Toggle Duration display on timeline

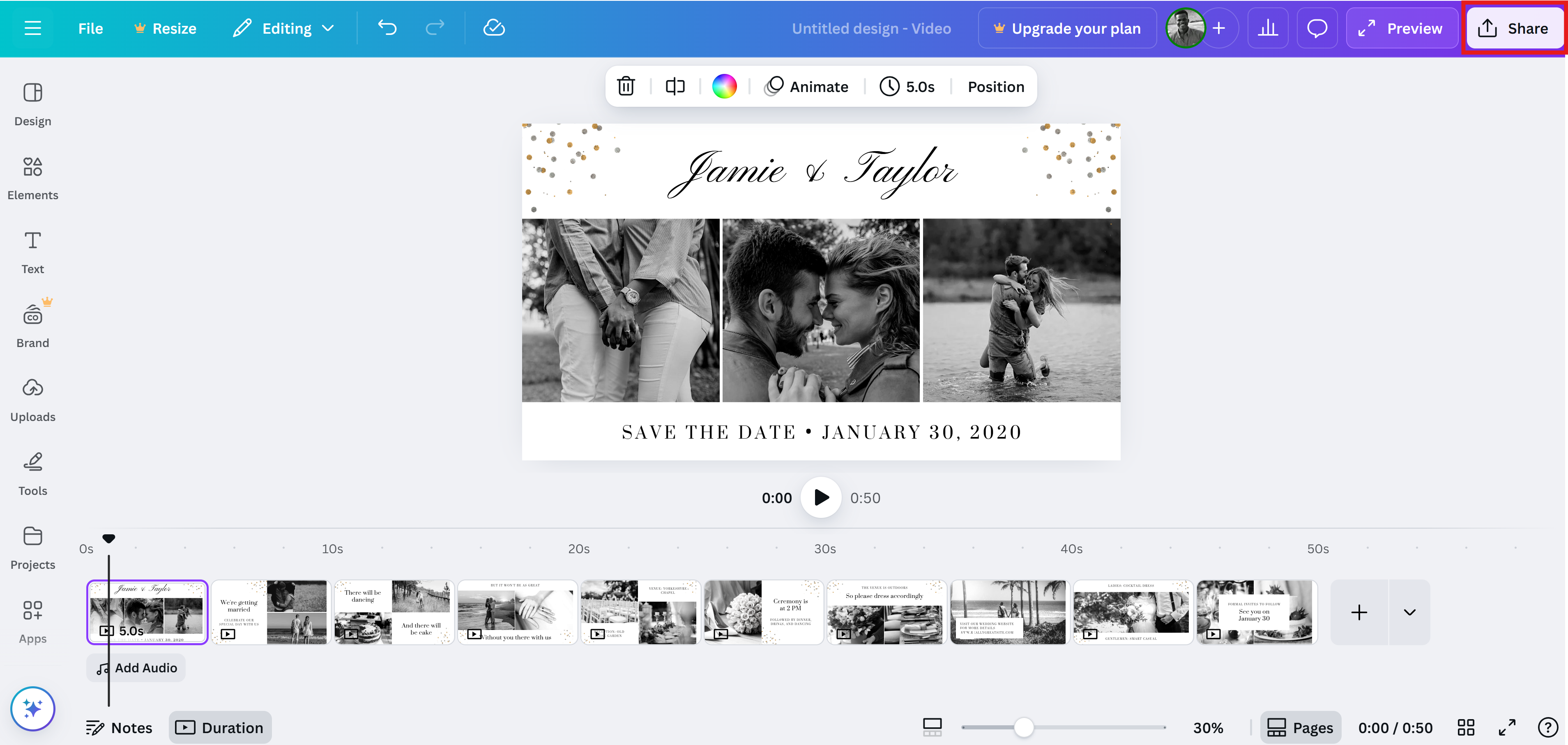(x=220, y=727)
